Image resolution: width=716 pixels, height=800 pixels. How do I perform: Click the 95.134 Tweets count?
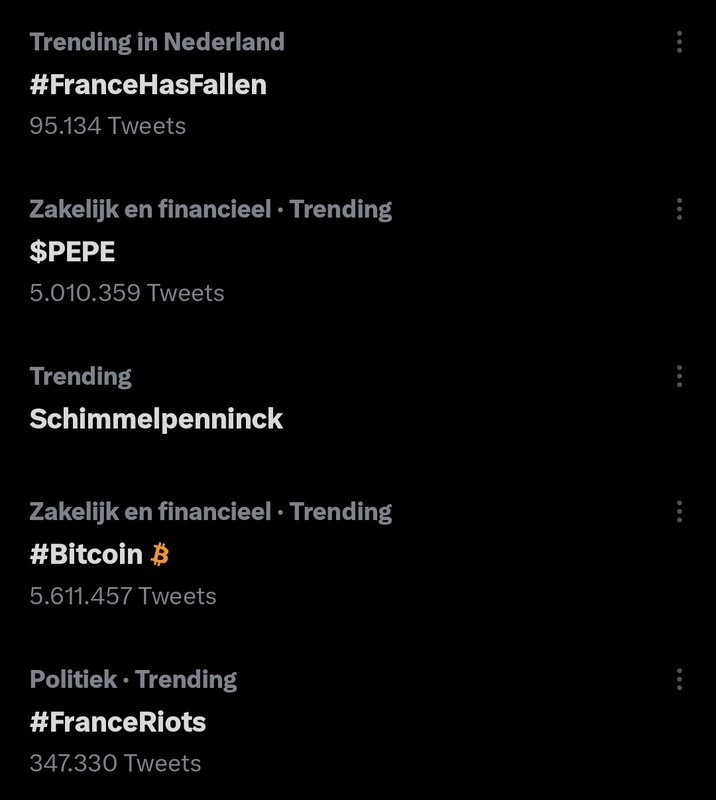108,126
